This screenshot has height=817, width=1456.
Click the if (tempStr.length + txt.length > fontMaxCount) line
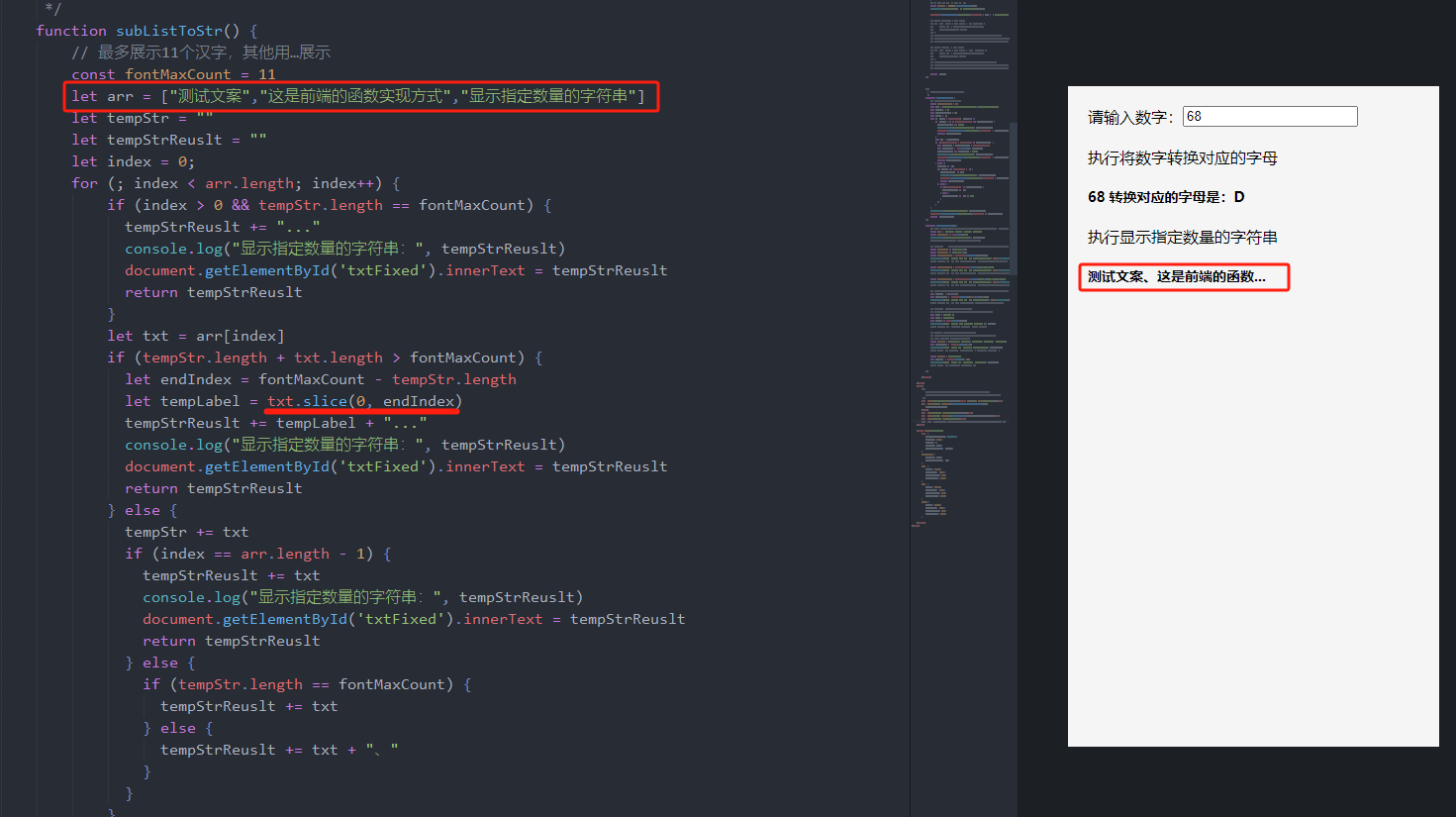(x=325, y=357)
